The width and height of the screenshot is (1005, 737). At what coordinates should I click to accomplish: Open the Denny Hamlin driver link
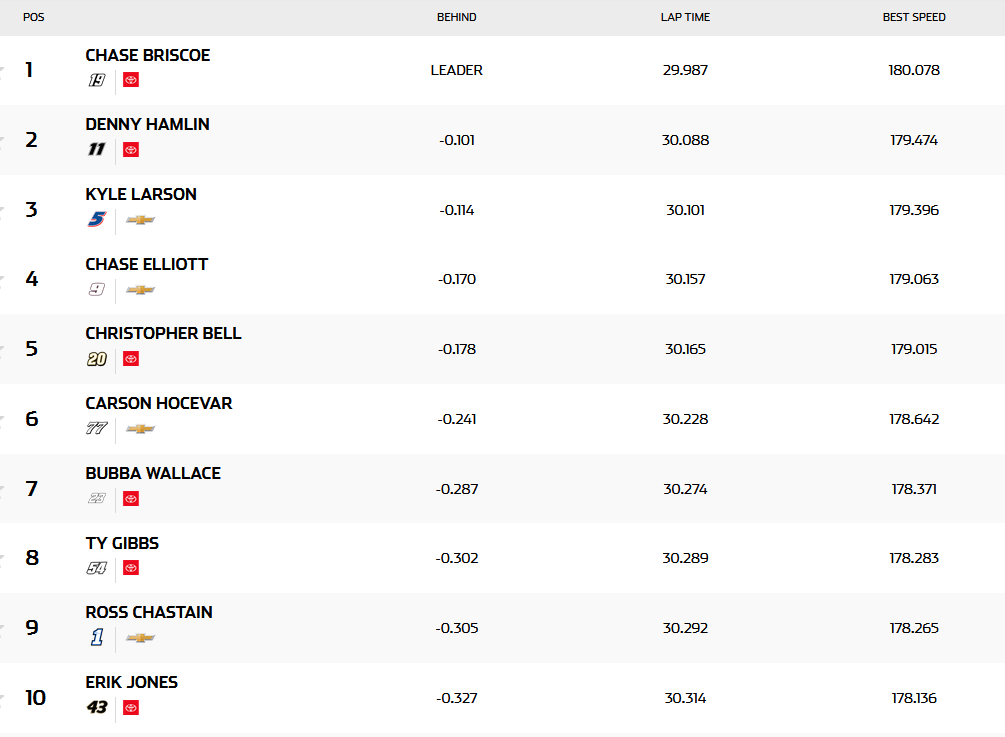(x=148, y=125)
